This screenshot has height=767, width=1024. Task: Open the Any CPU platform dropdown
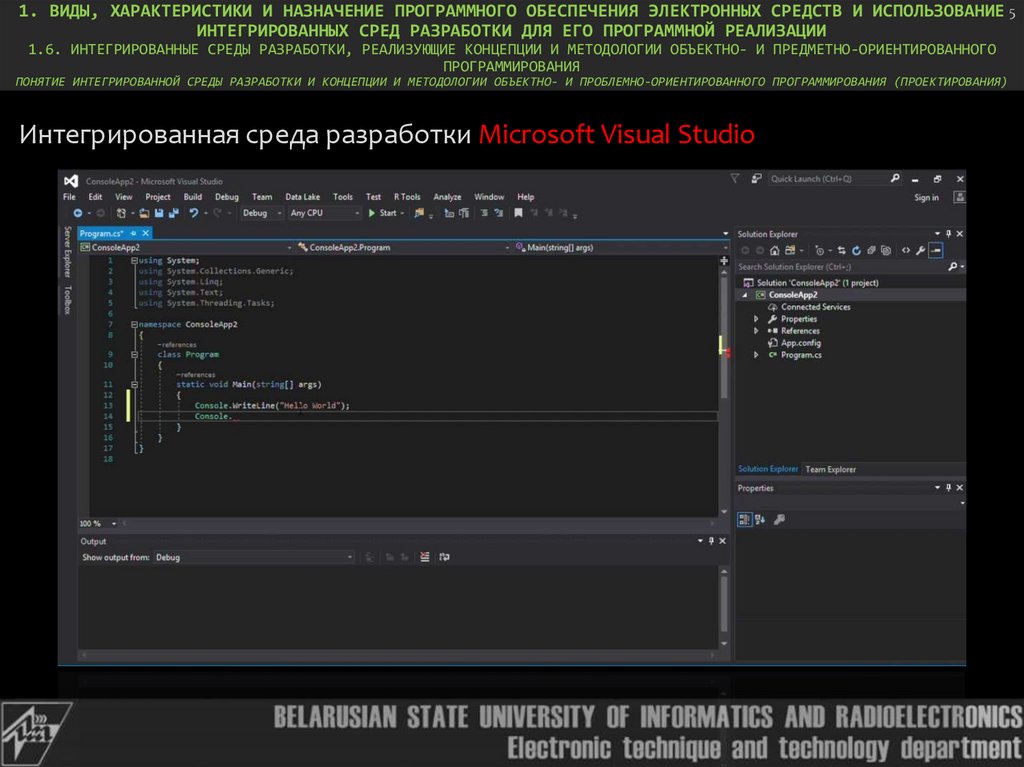pos(322,213)
